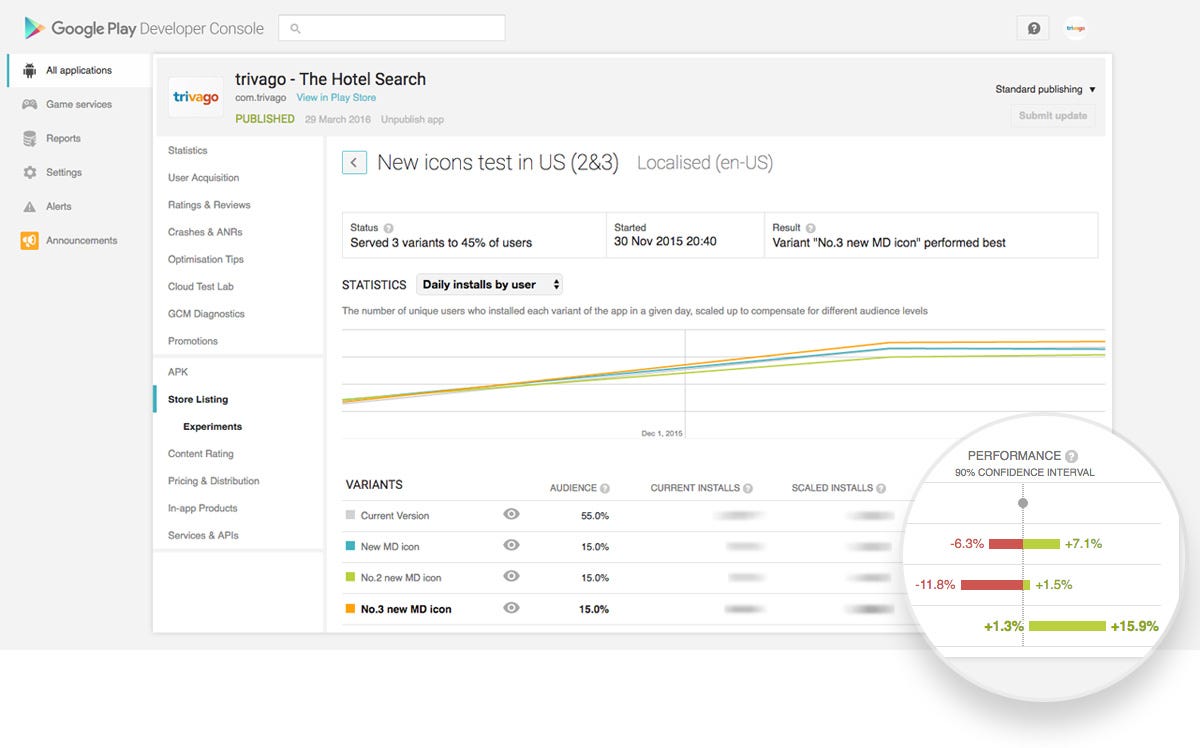Viewport: 1200px width, 748px height.
Task: Go back using the arrow button
Action: (354, 162)
